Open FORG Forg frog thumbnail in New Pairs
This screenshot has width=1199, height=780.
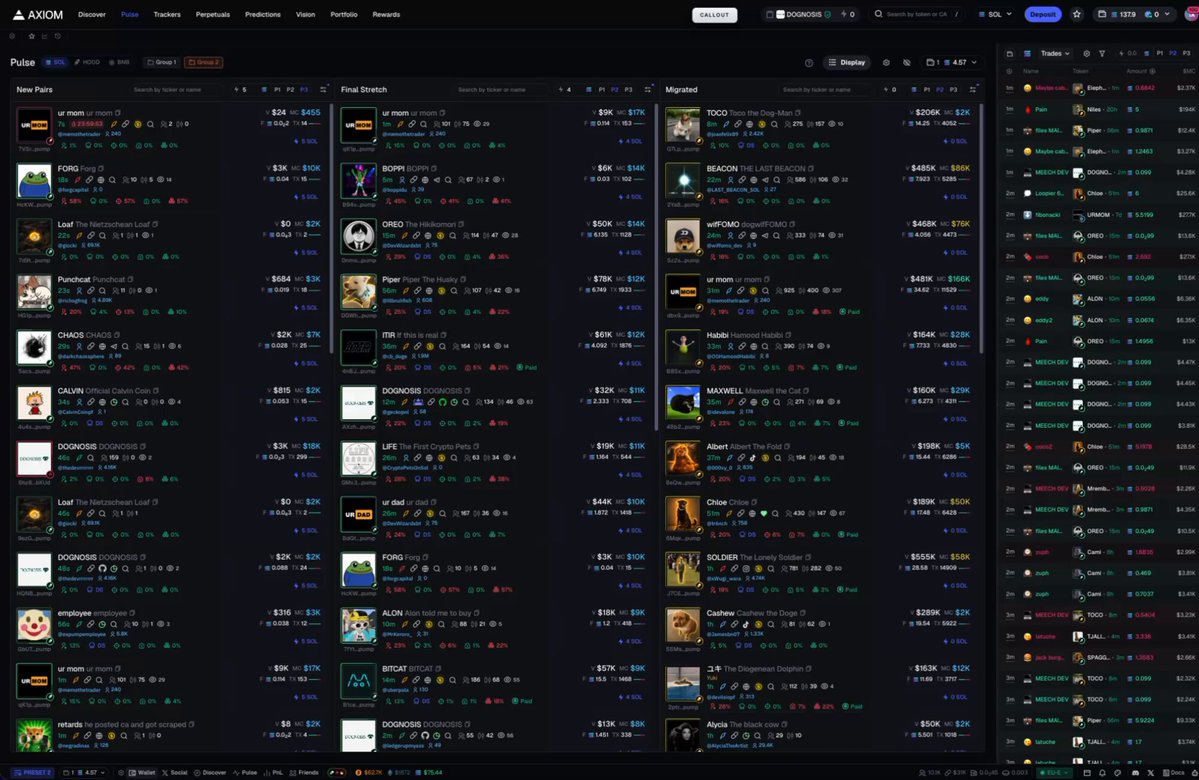34,180
